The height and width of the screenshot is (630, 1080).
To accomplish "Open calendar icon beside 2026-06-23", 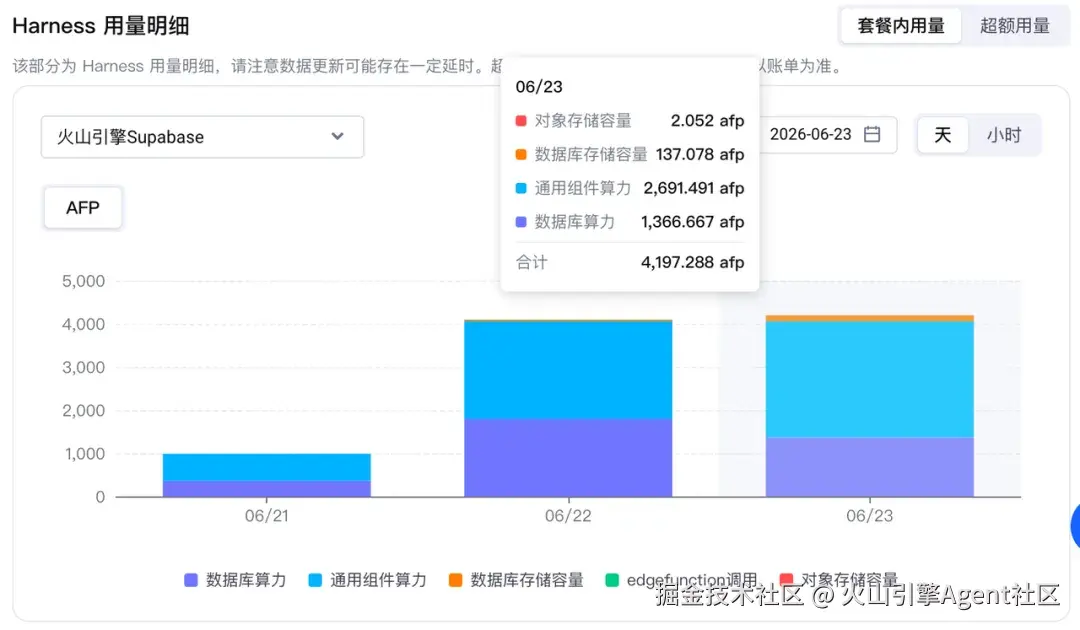I will pos(872,134).
